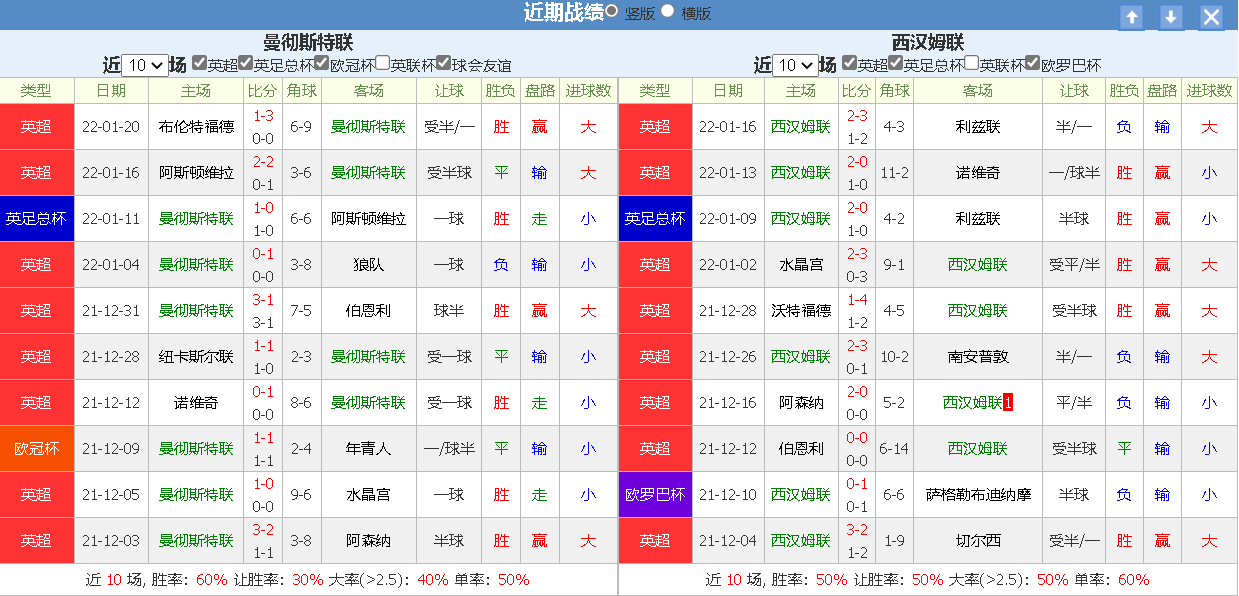
Task: Click 欧罗巴杯 match type cell
Action: point(655,495)
